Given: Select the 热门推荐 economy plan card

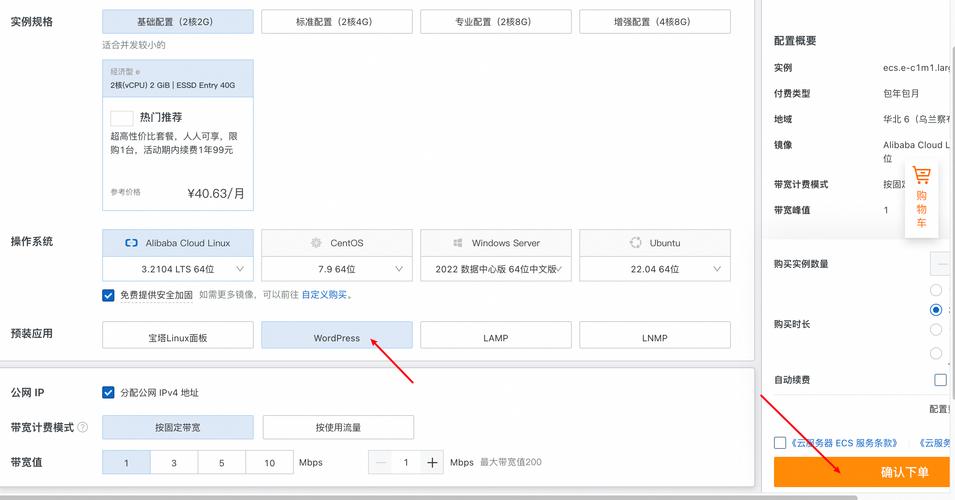Looking at the screenshot, I should click(x=178, y=135).
